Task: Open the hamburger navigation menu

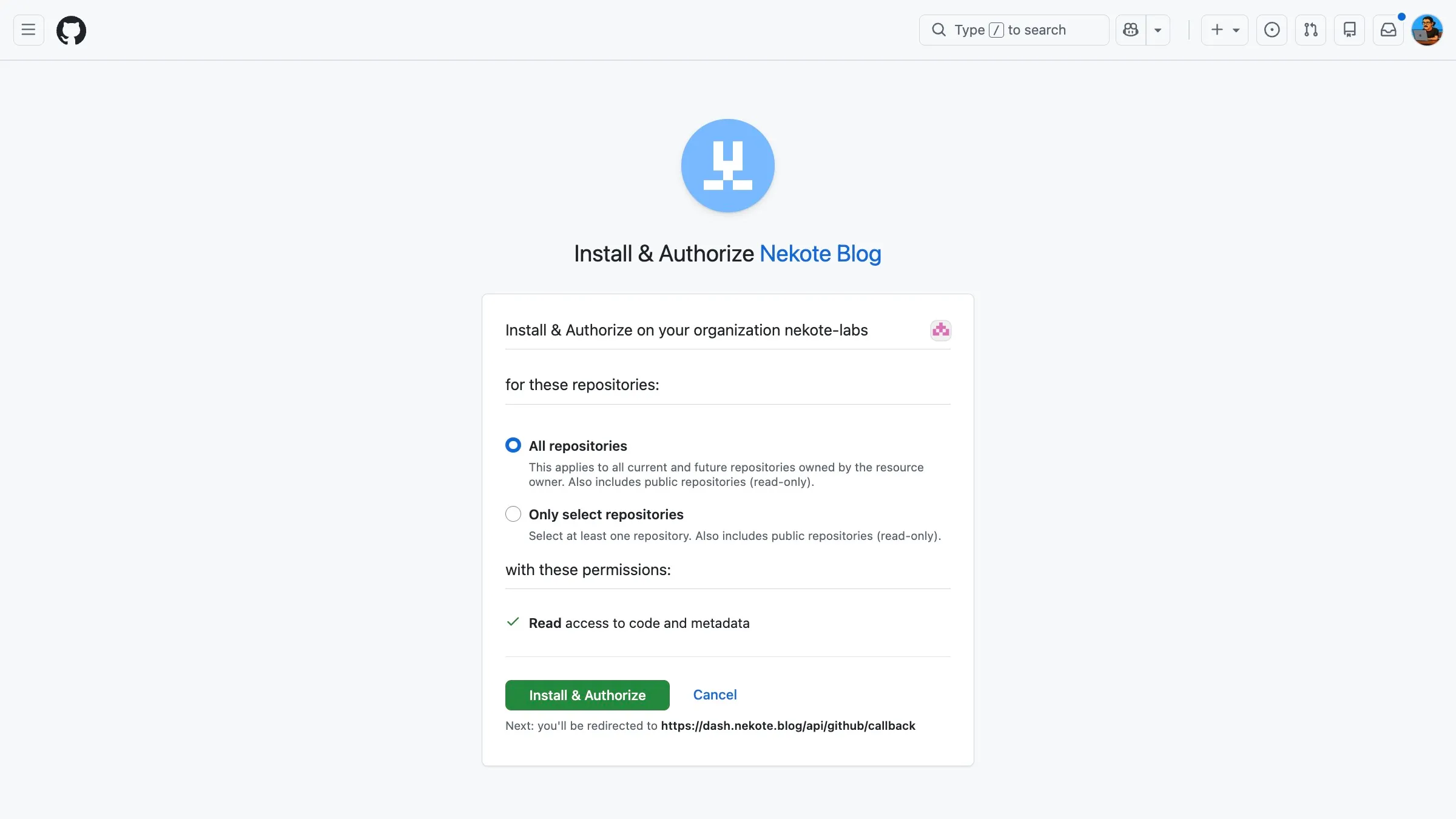Action: click(x=29, y=30)
